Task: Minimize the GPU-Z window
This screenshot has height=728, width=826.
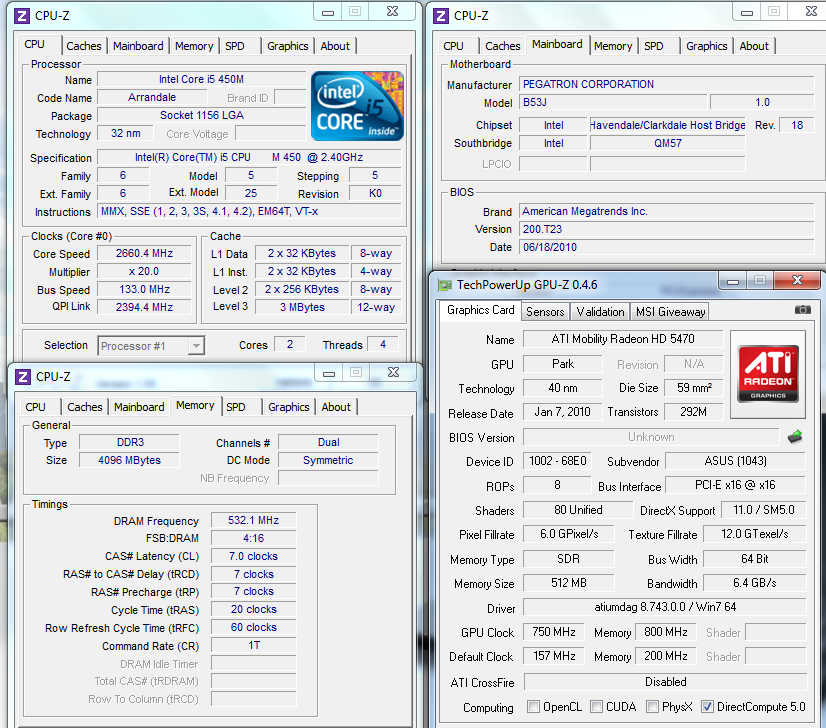Action: (733, 281)
